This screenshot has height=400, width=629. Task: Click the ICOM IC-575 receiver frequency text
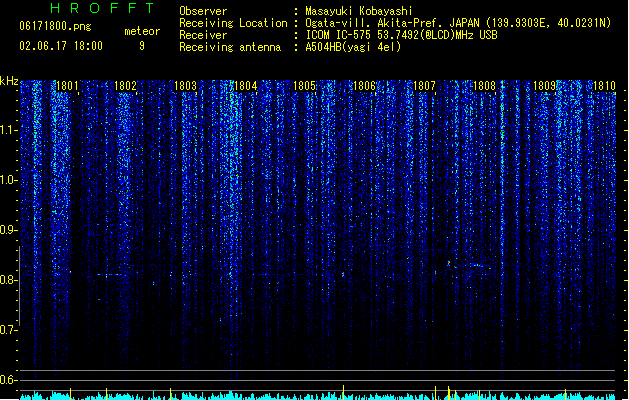pyautogui.click(x=402, y=35)
